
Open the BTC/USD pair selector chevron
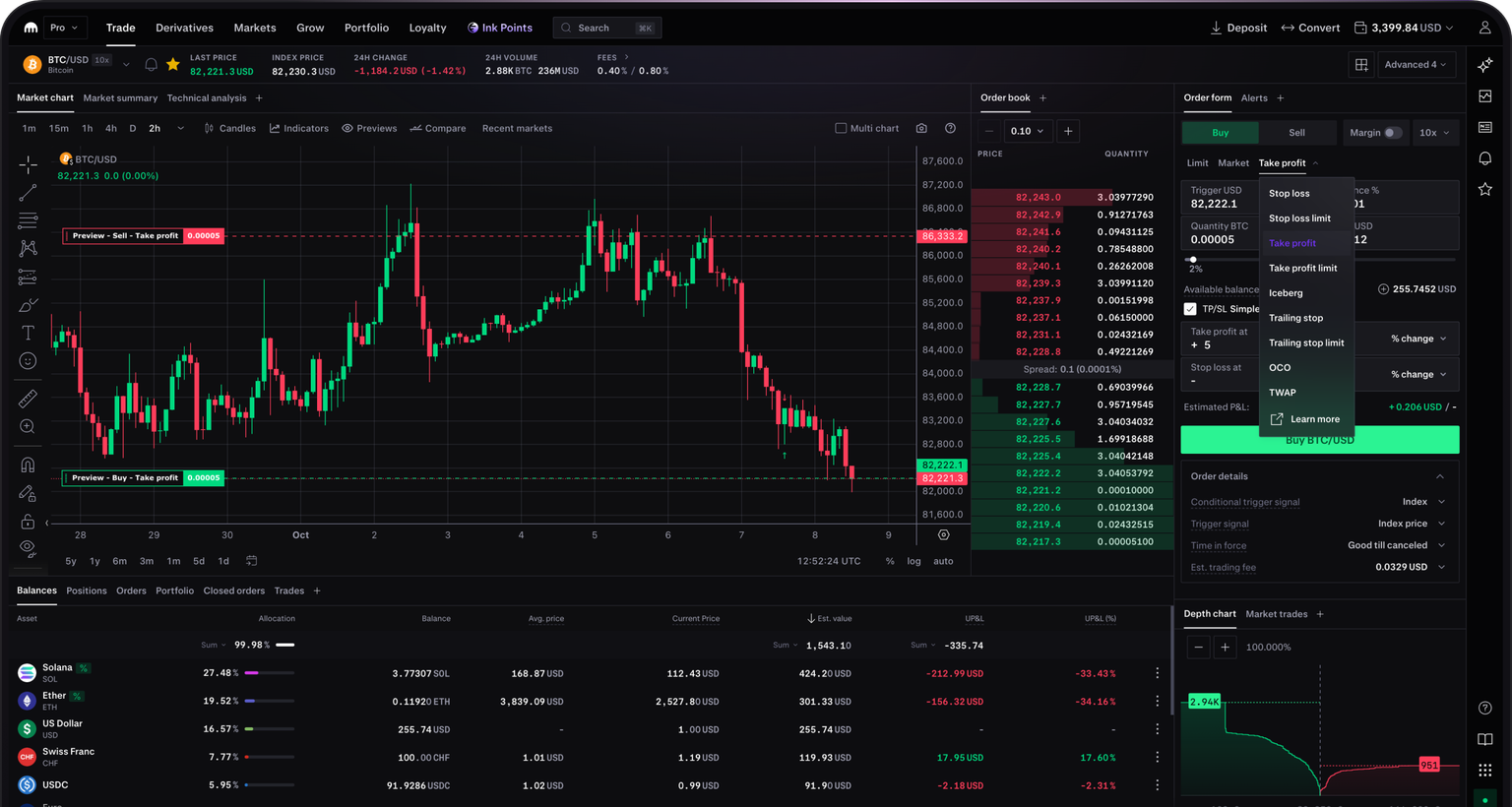click(126, 65)
